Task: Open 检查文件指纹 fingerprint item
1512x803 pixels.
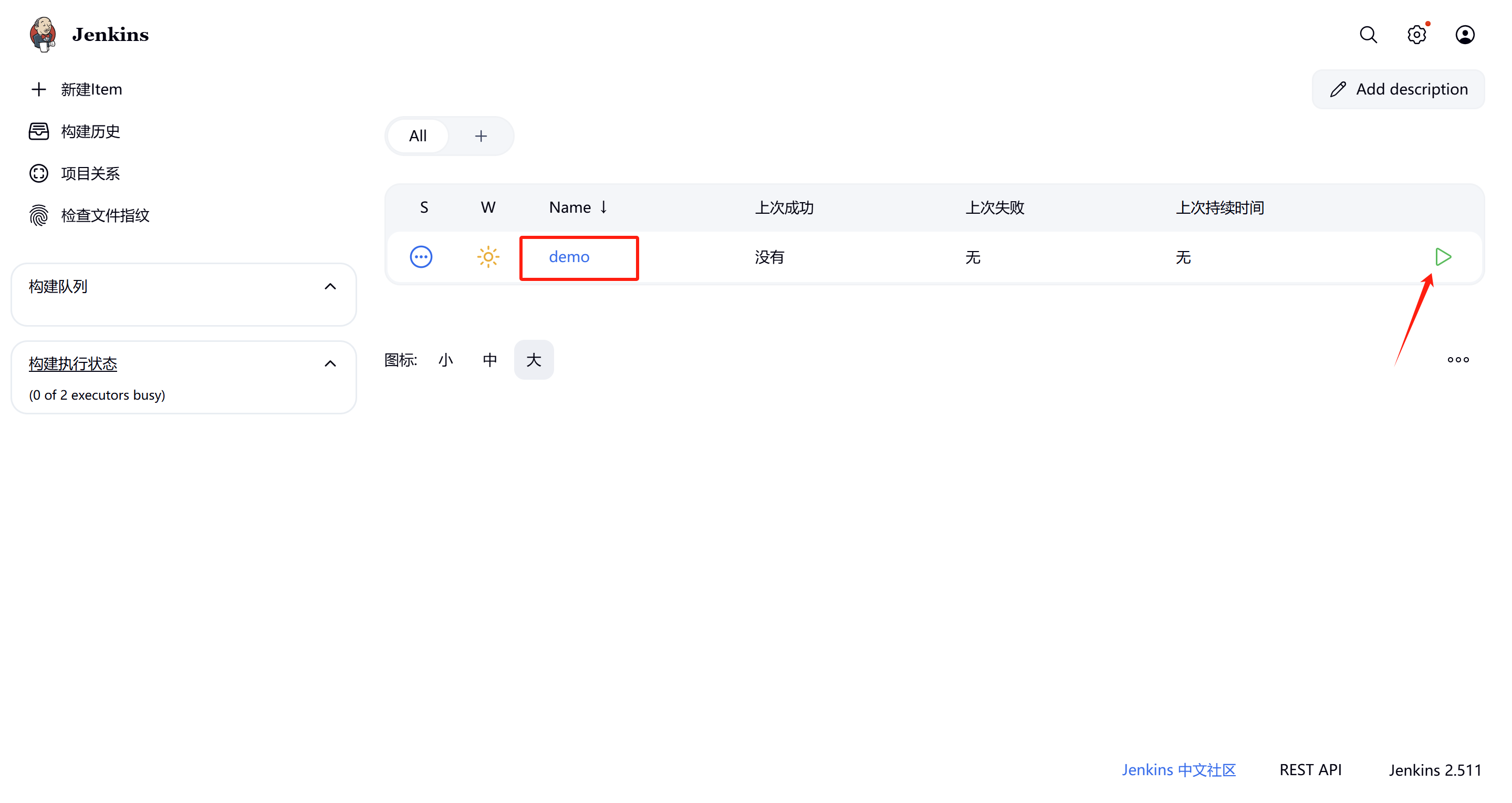Action: [x=105, y=215]
